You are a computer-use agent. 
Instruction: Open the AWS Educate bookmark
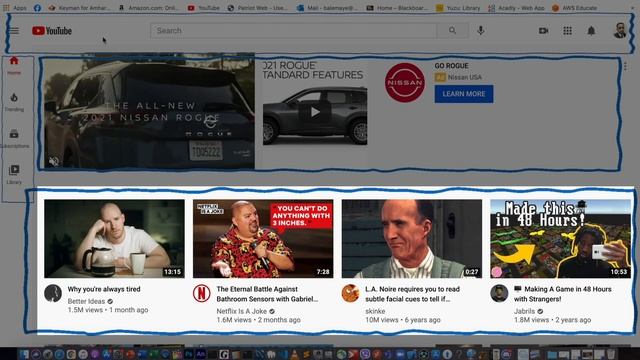click(x=574, y=8)
